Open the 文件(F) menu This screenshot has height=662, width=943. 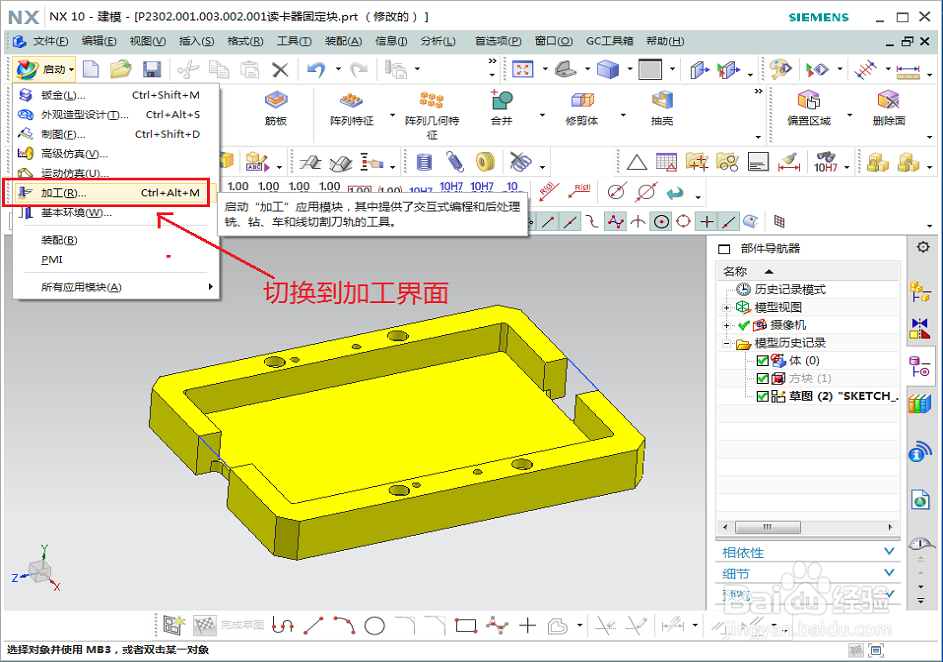point(51,41)
